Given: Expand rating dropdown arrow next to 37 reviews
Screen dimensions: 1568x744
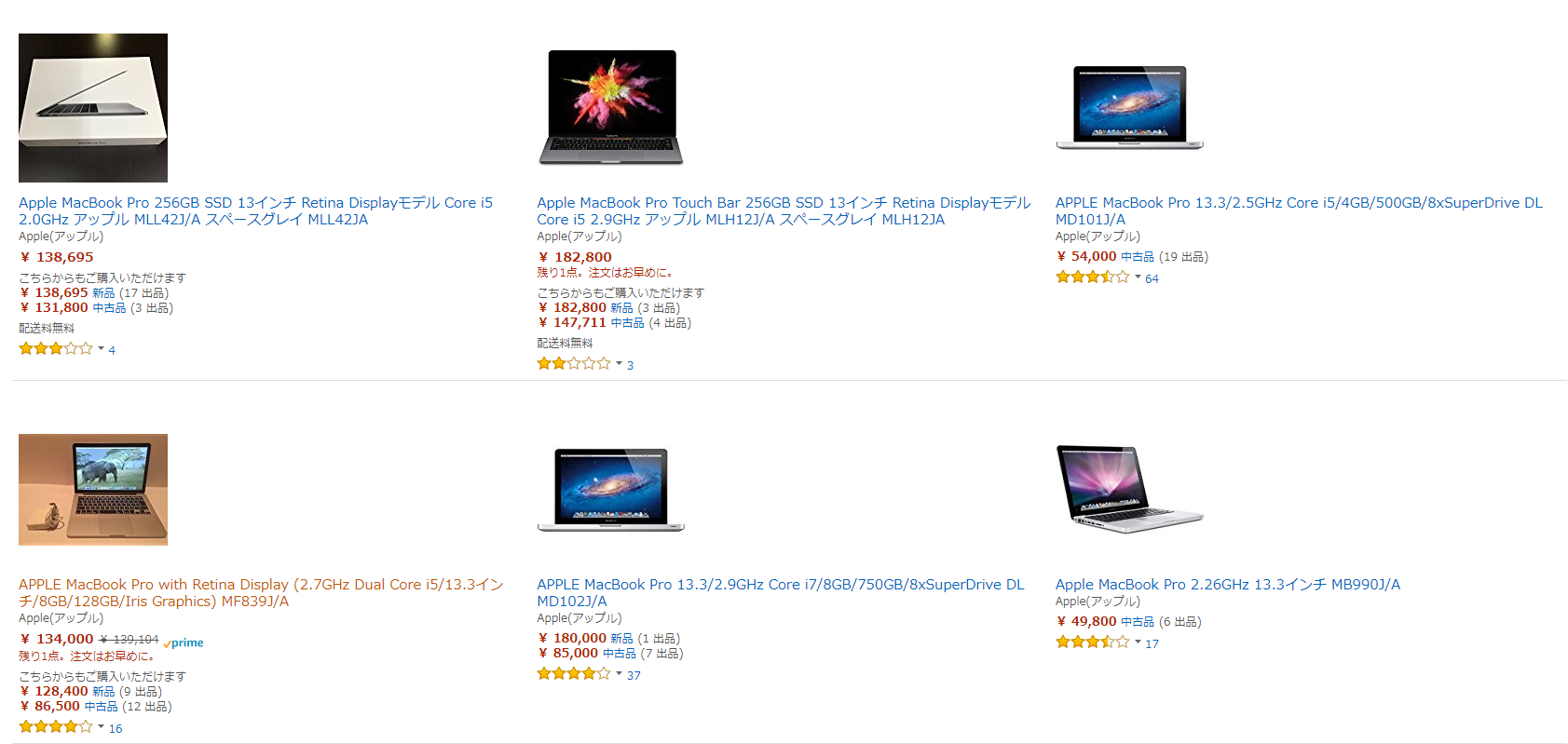Looking at the screenshot, I should pyautogui.click(x=619, y=674).
